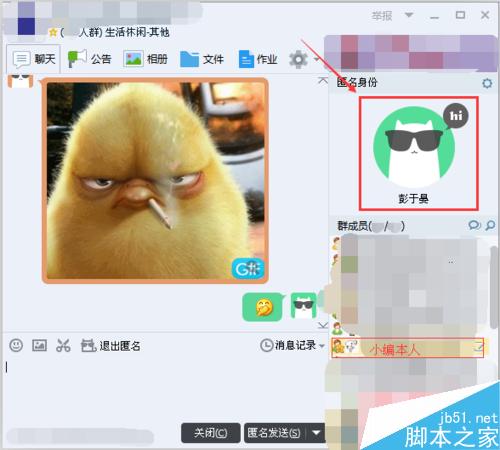The height and width of the screenshot is (450, 500).
Task: Select the highlighted member 小编本人
Action: coord(407,348)
